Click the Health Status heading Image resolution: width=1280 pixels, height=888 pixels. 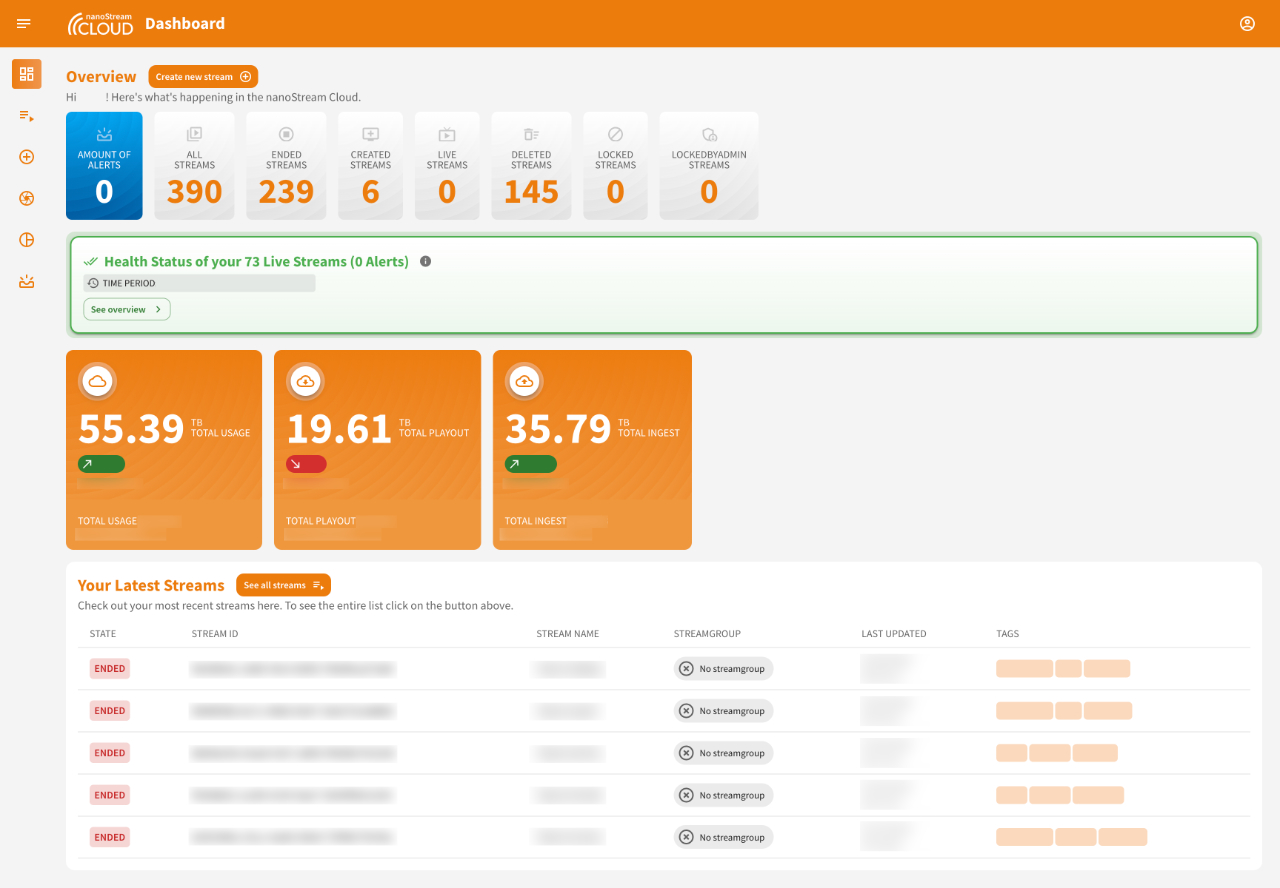pyautogui.click(x=256, y=261)
